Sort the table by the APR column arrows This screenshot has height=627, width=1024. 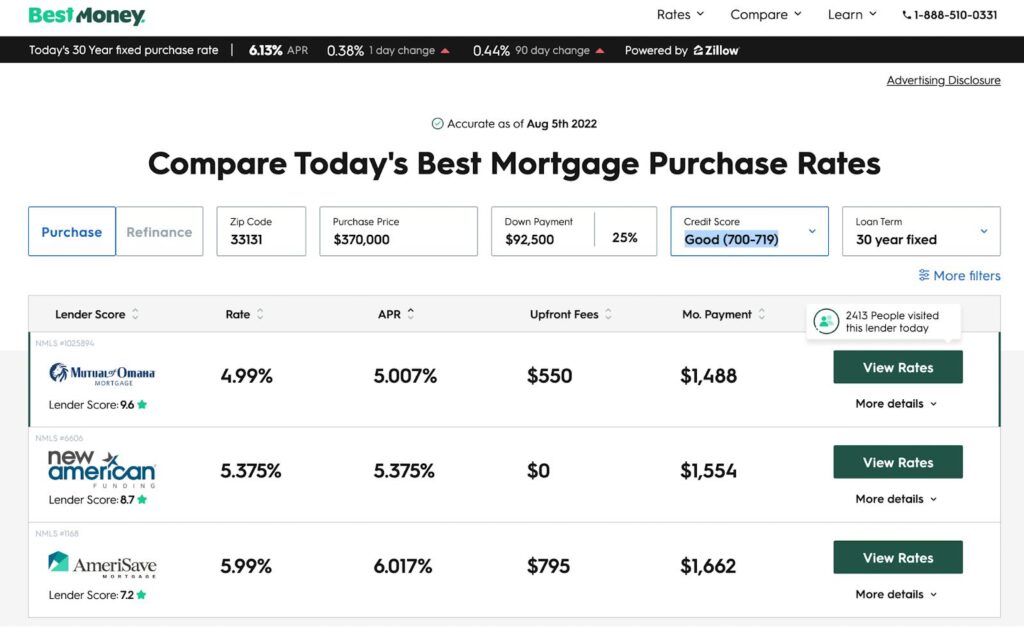[411, 314]
